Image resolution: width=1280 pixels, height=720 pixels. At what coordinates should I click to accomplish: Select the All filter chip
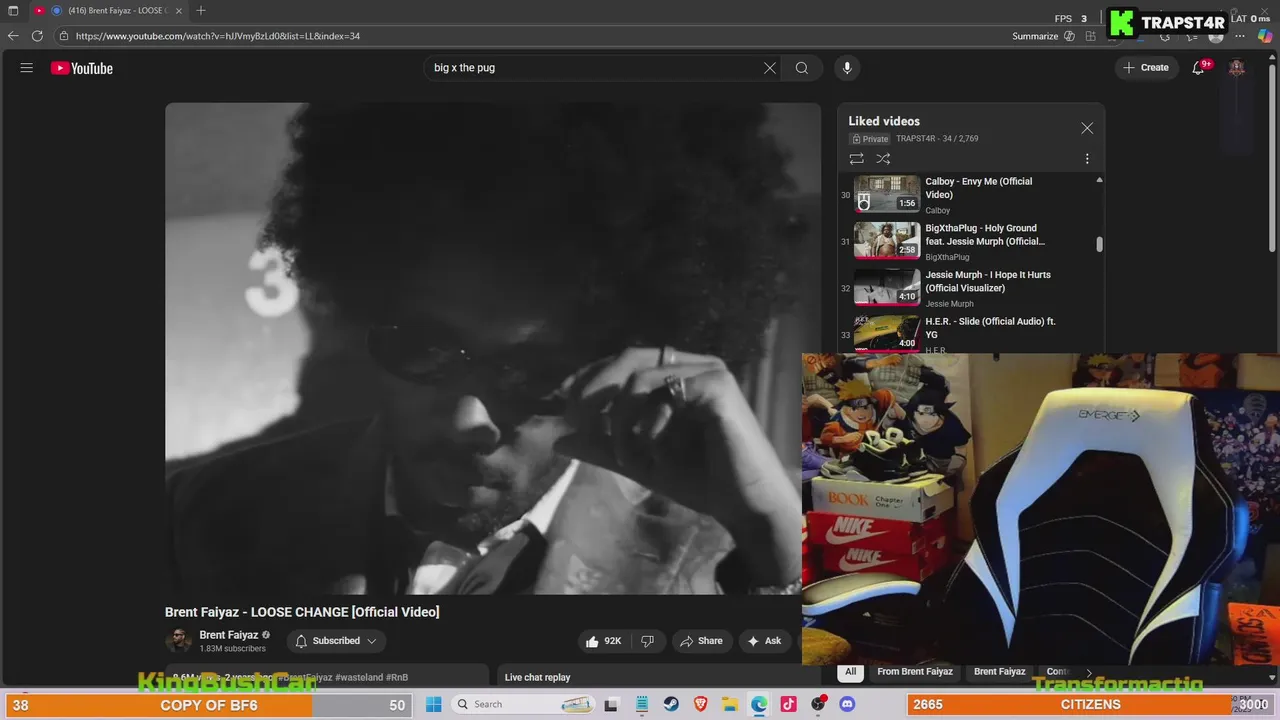(x=851, y=672)
